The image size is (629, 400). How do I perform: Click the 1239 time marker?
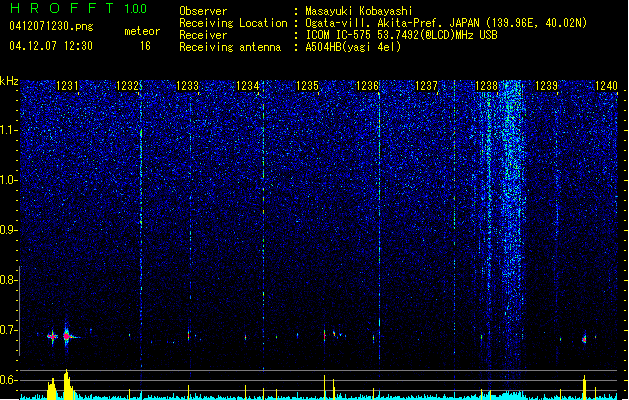[x=547, y=86]
